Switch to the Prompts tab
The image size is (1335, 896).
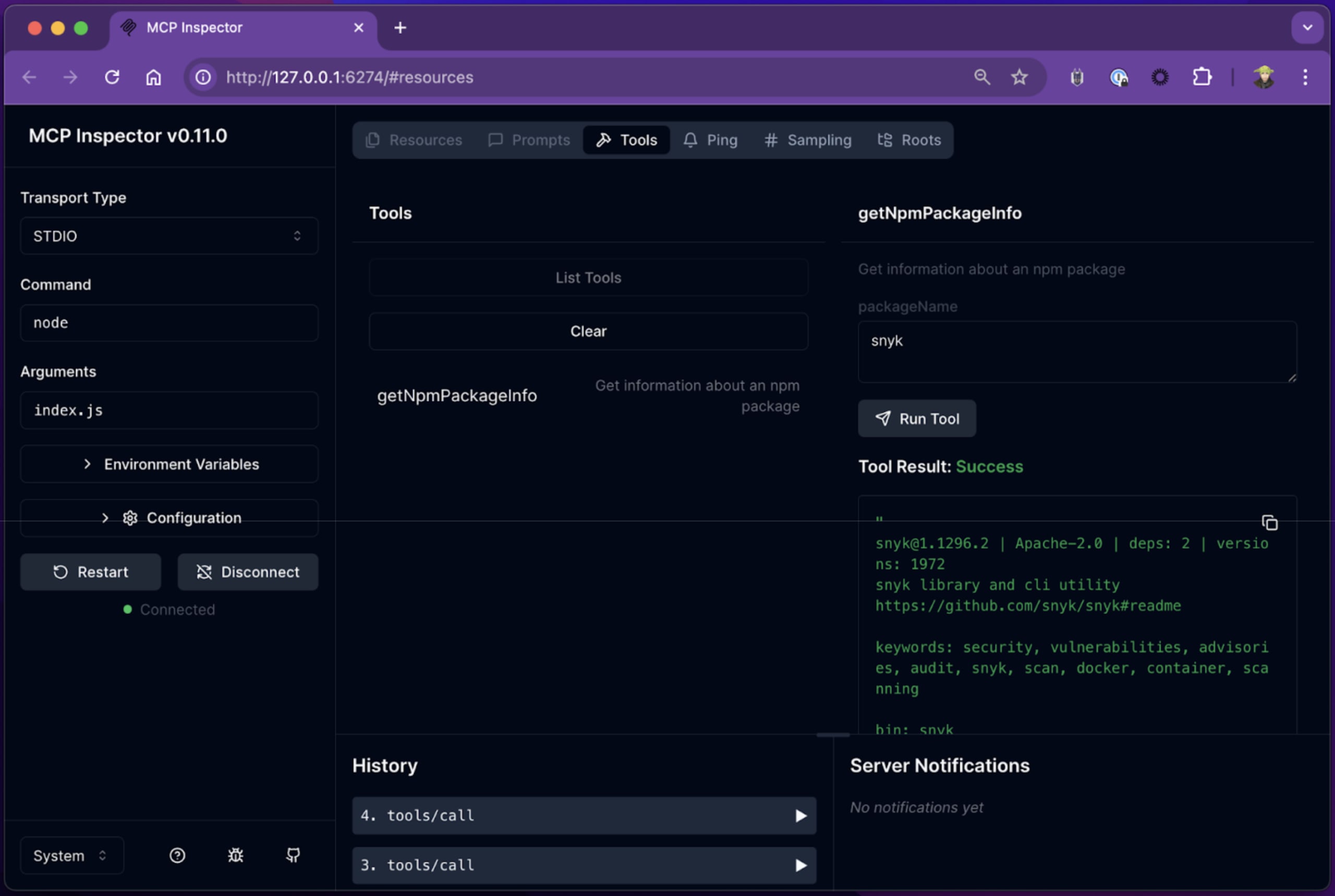(x=529, y=140)
